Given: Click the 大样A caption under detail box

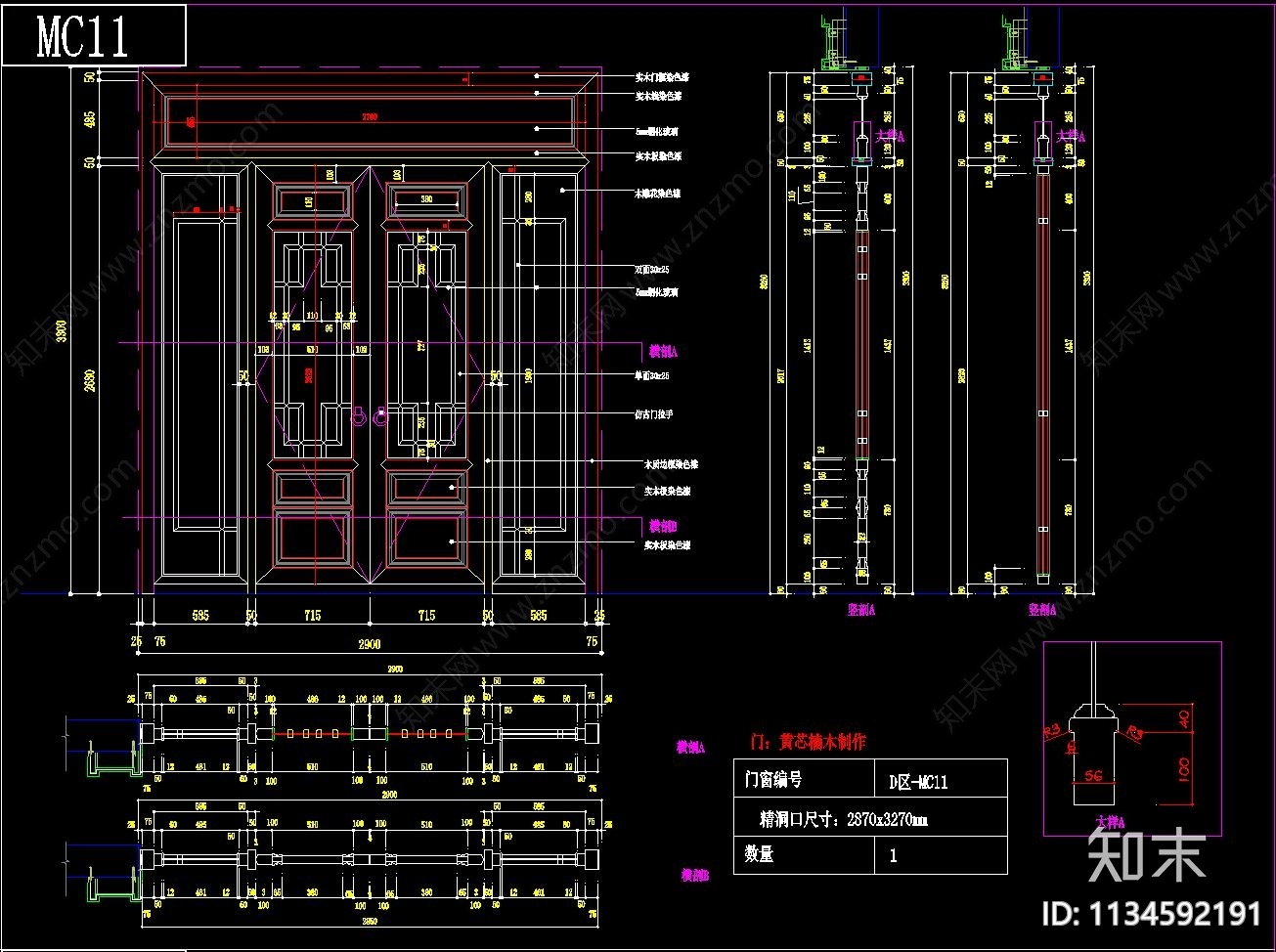Looking at the screenshot, I should [1109, 822].
